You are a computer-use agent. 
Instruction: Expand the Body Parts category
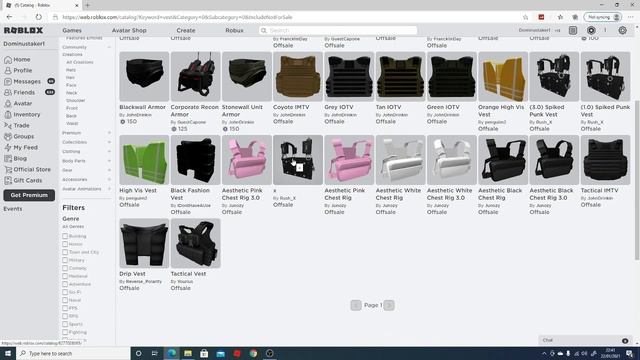click(x=109, y=161)
